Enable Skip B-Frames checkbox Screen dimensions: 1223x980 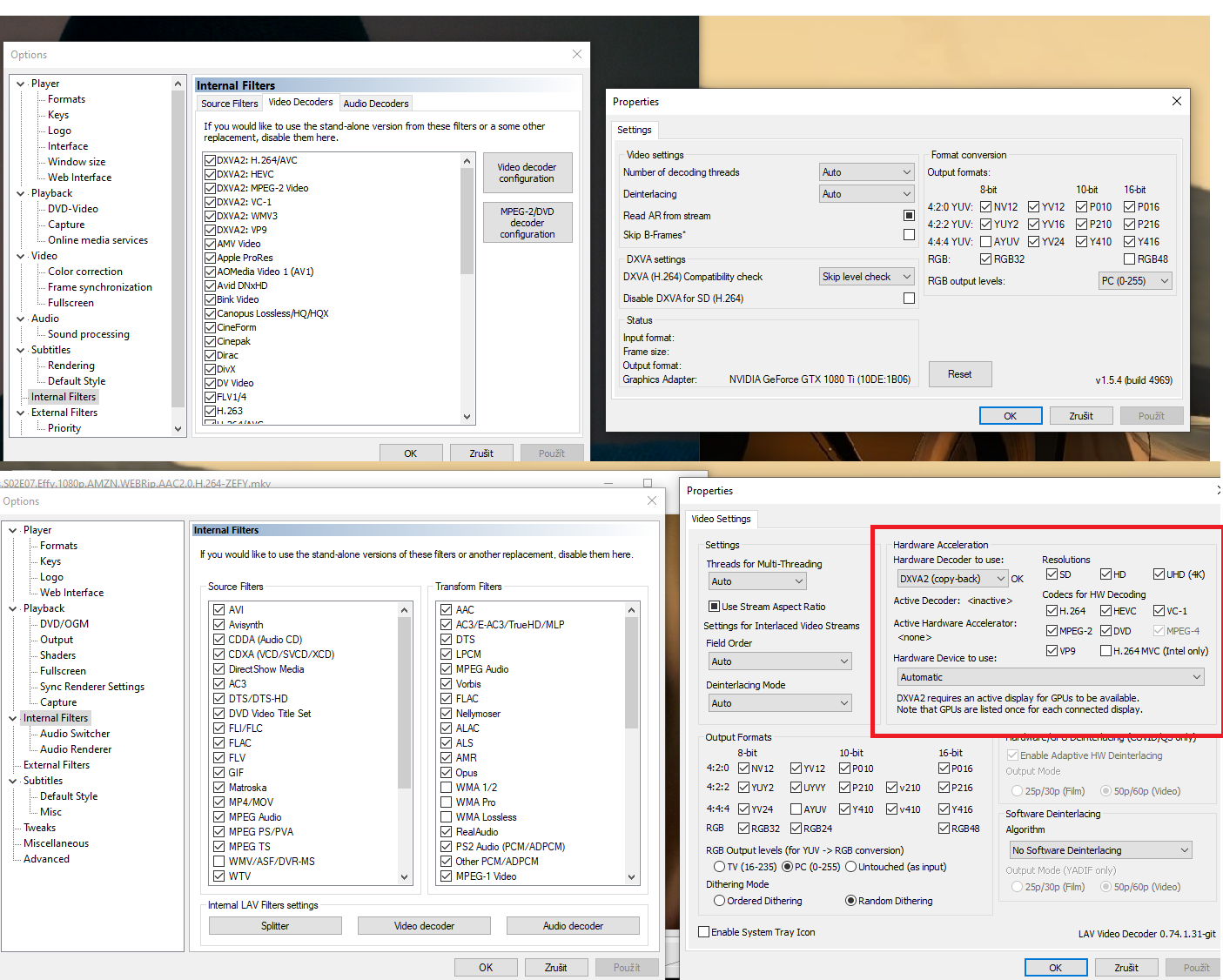pyautogui.click(x=909, y=235)
